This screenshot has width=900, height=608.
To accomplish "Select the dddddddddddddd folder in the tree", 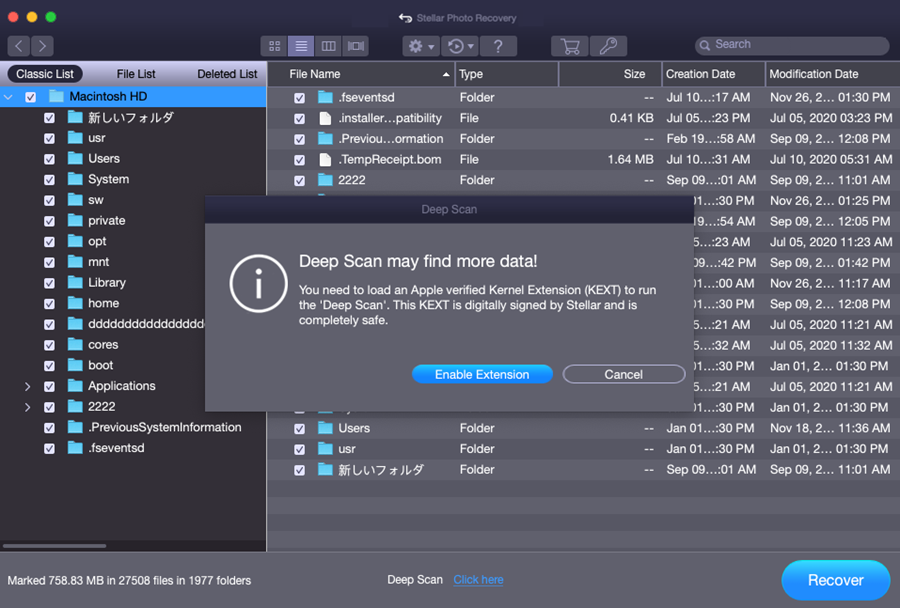I will pyautogui.click(x=146, y=324).
